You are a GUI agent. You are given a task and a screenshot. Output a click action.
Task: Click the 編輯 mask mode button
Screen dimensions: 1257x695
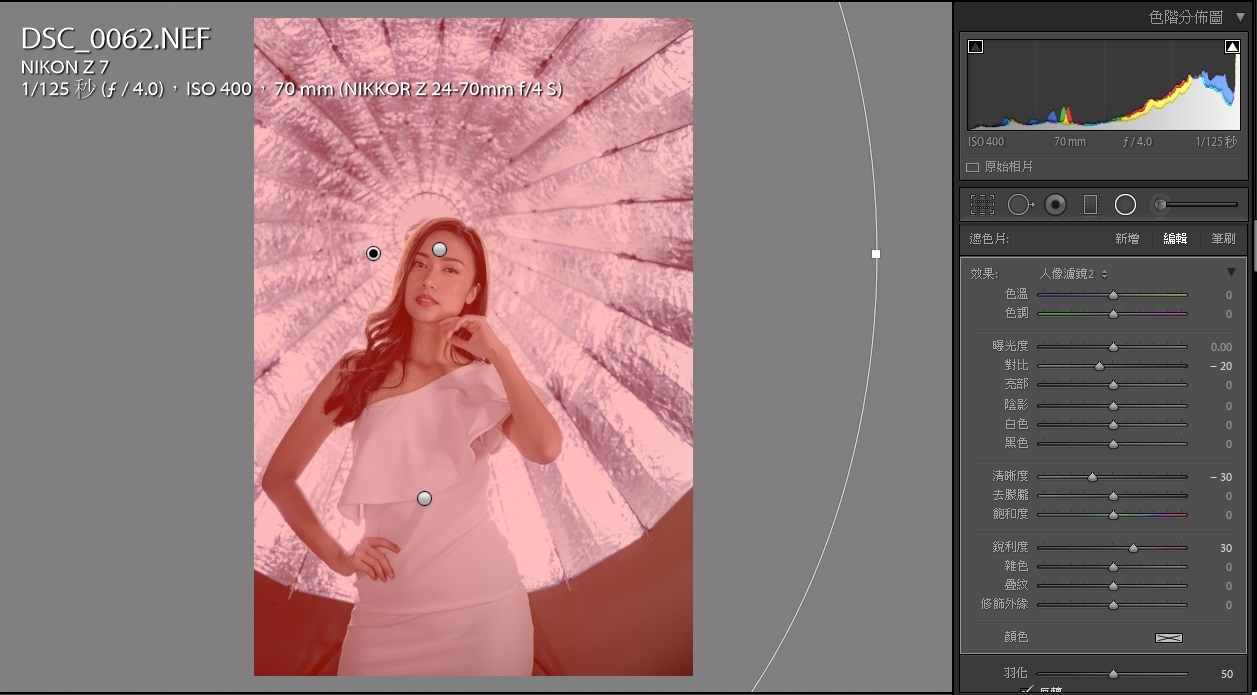pos(1175,239)
